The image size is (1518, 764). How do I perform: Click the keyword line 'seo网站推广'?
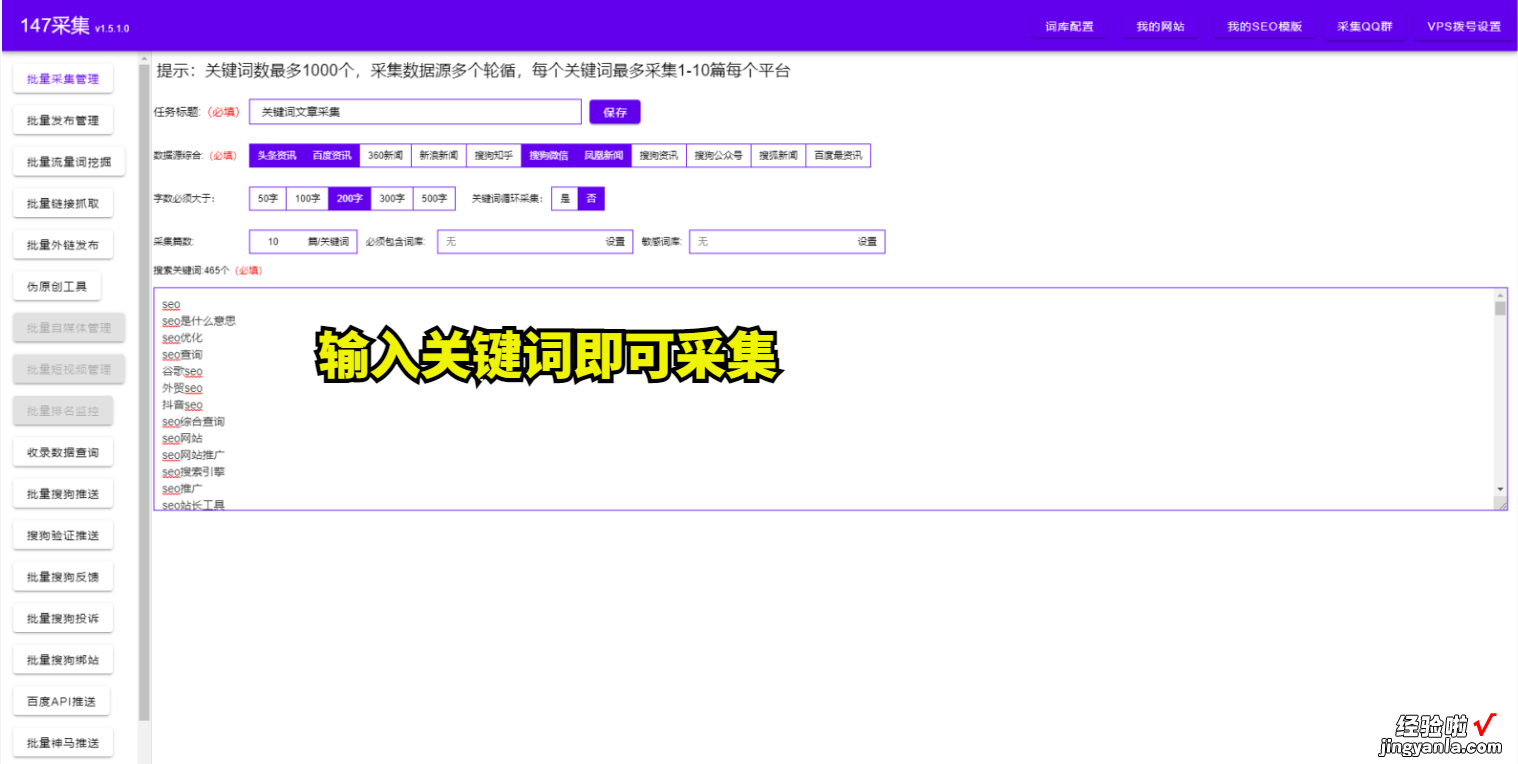pyautogui.click(x=193, y=455)
